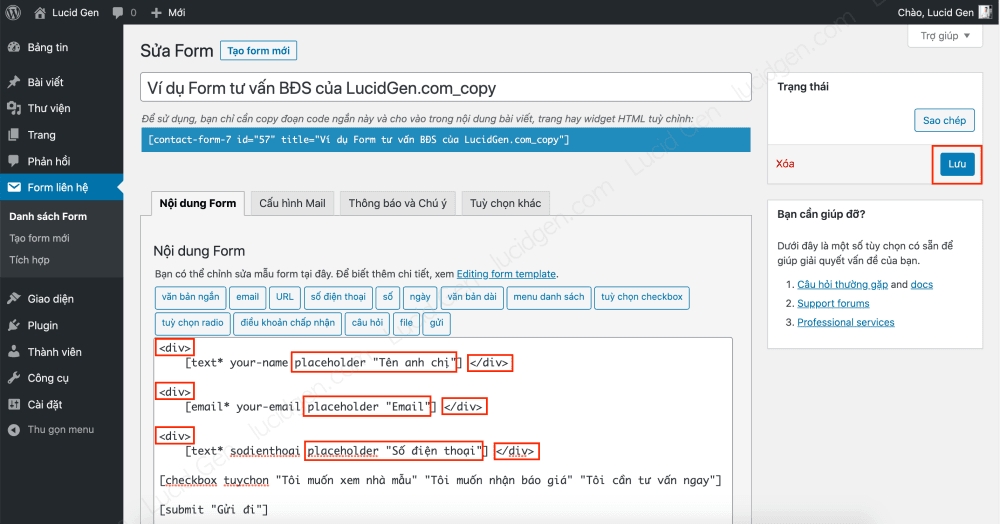This screenshot has width=1000, height=524.
Task: Open the Editing form template link
Action: 506,274
